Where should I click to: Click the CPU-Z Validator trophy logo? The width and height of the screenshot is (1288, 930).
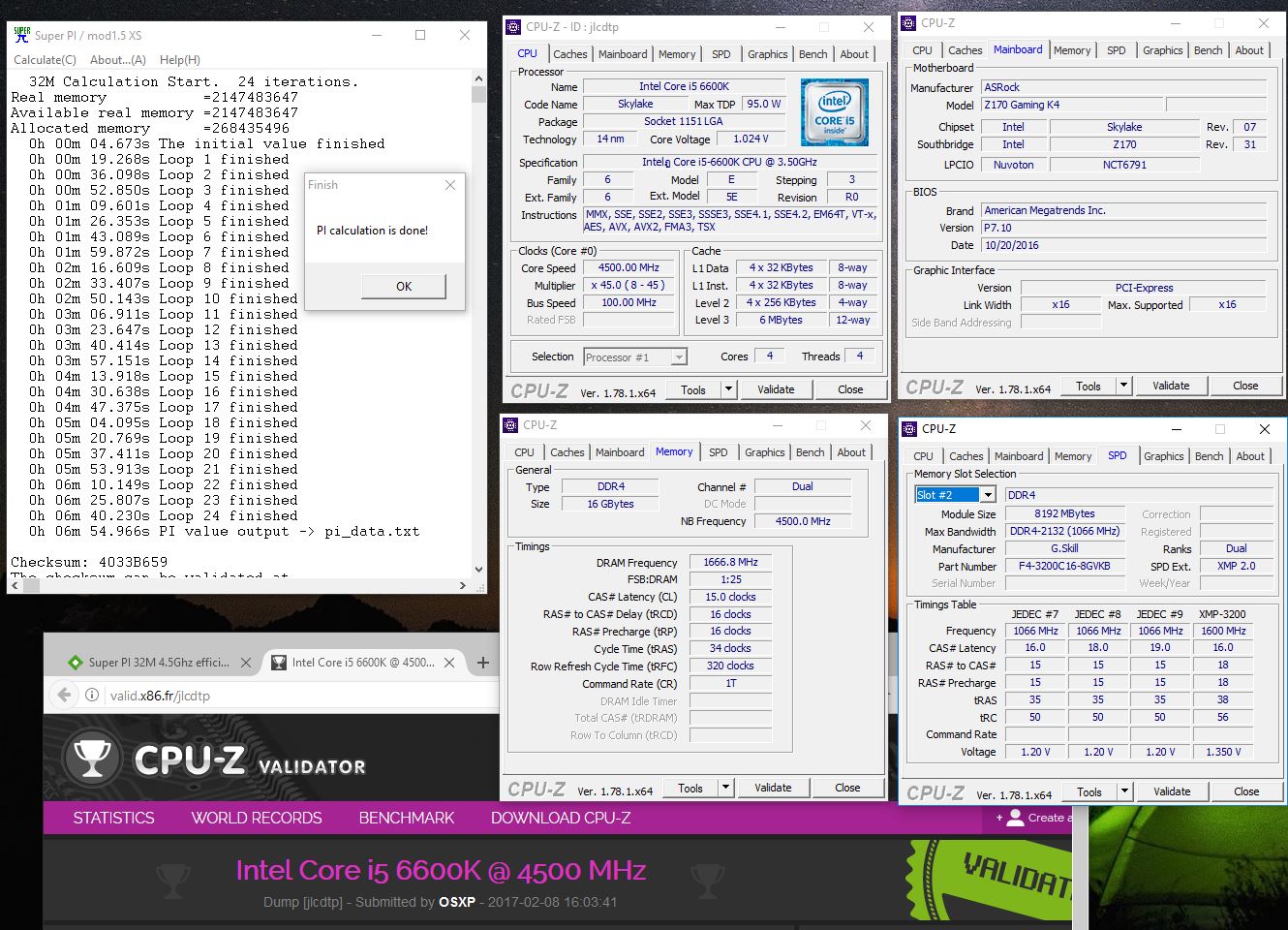point(92,757)
